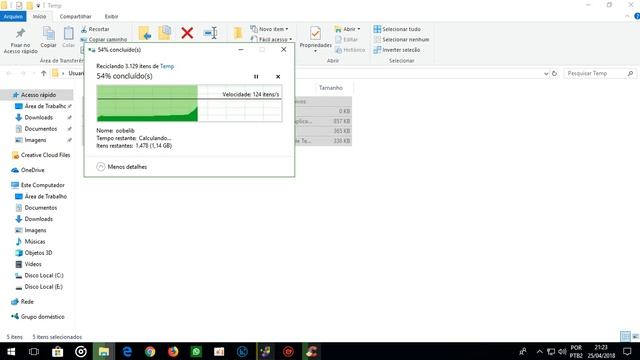640x360 pixels.
Task: Click the volume icon in system tray
Action: (562, 351)
